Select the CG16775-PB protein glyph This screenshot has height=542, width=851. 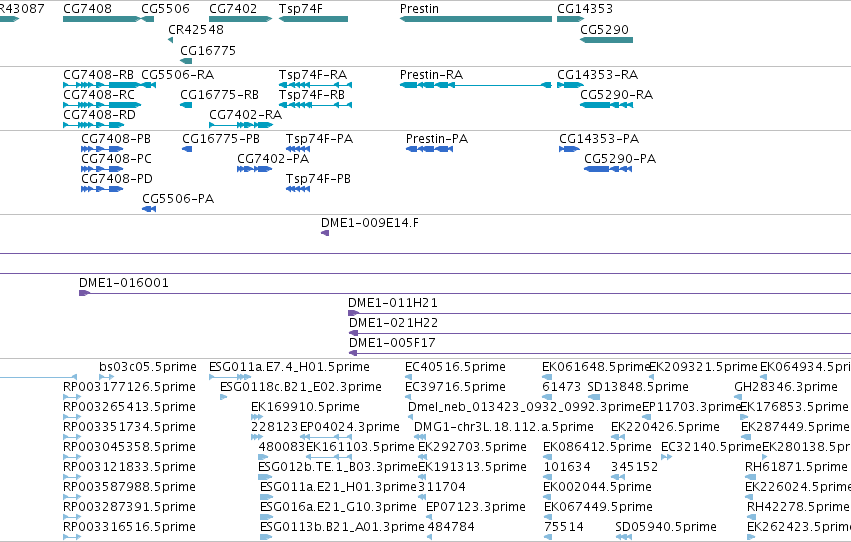point(187,149)
